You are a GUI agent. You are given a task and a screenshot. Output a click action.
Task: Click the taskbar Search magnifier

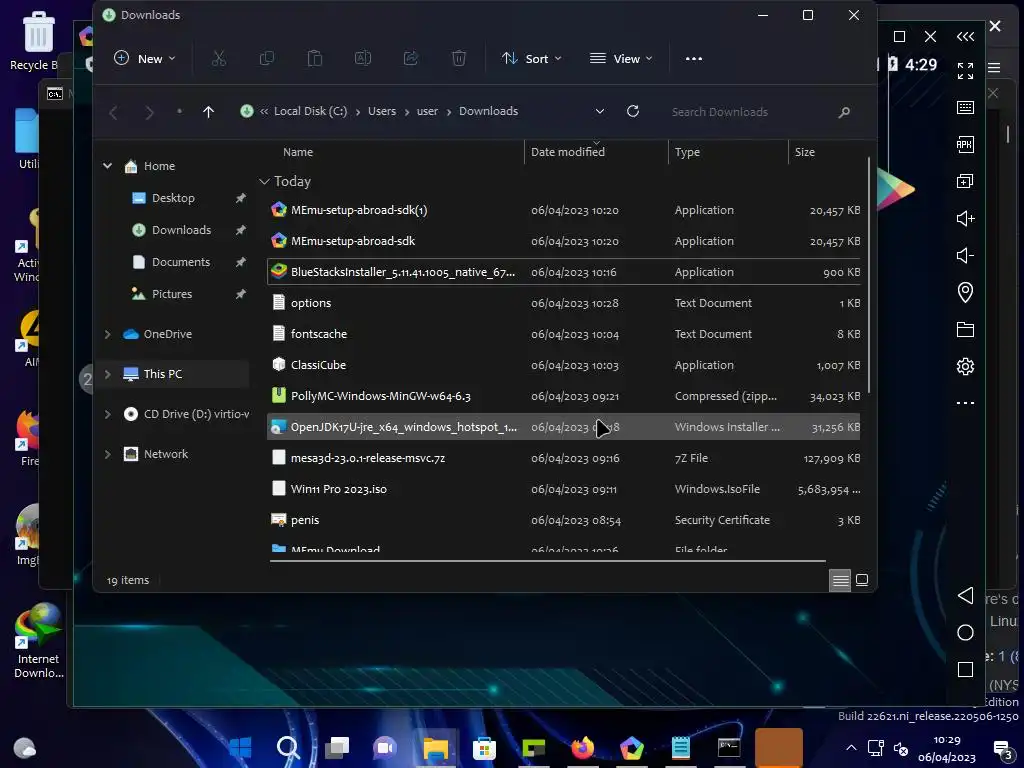coord(288,748)
